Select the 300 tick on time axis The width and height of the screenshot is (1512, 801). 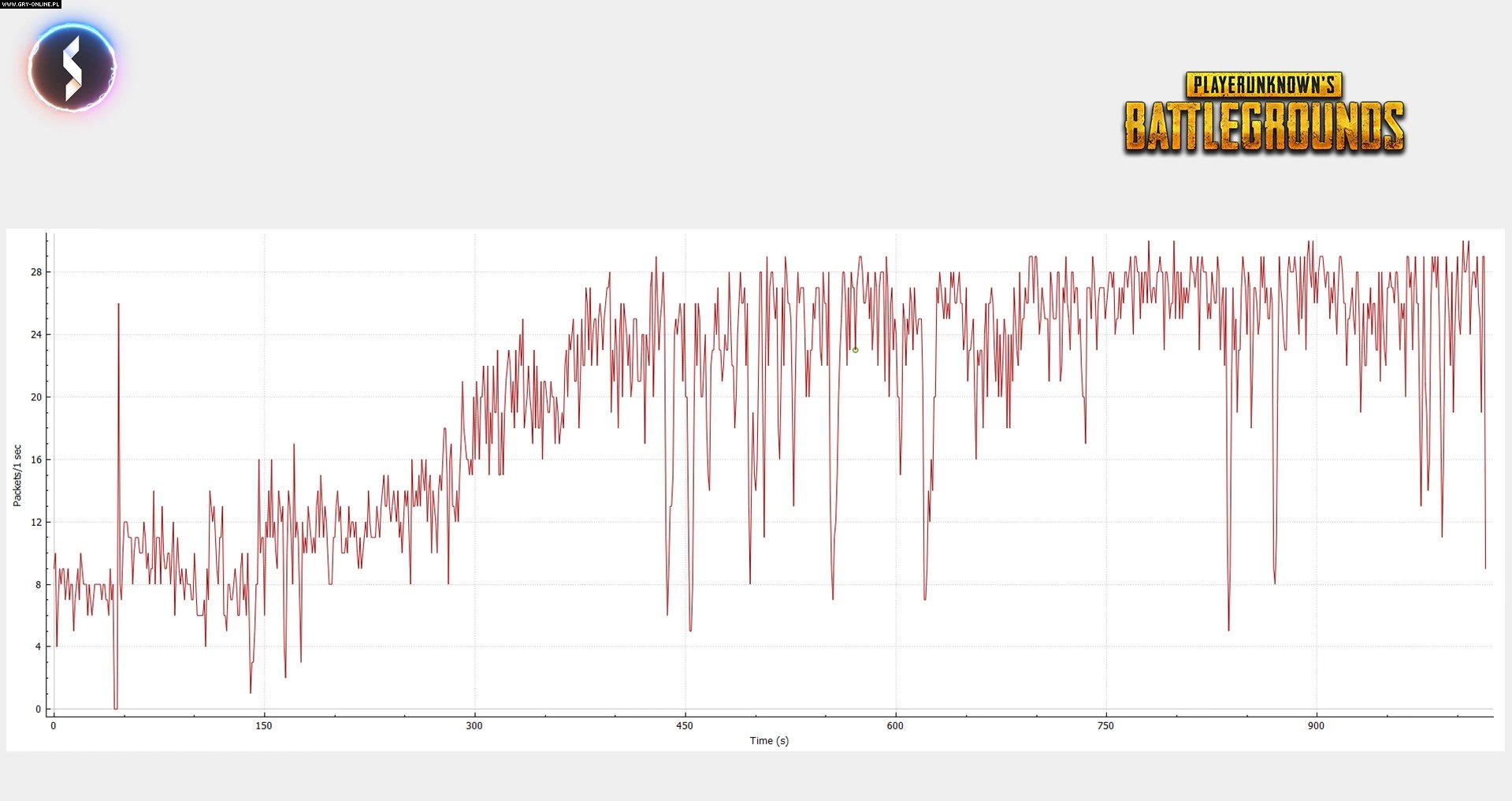474,725
